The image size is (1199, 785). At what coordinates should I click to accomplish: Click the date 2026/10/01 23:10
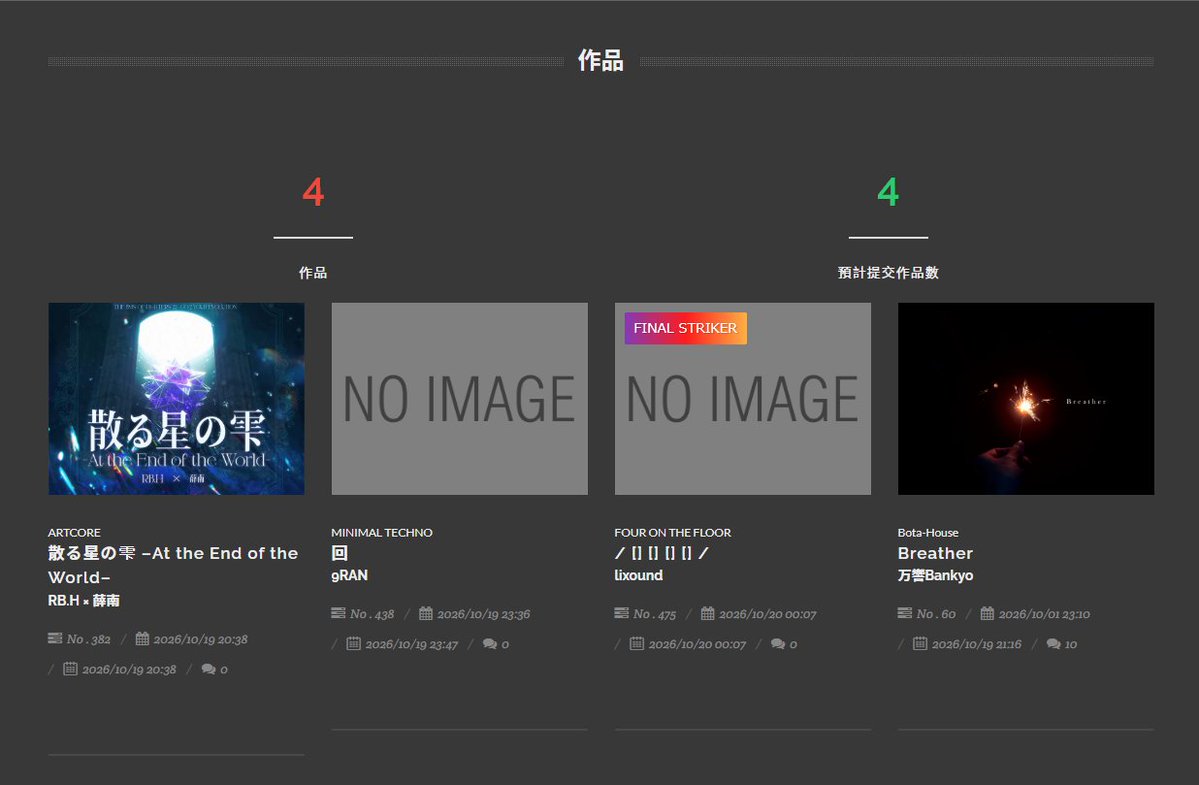click(1045, 614)
